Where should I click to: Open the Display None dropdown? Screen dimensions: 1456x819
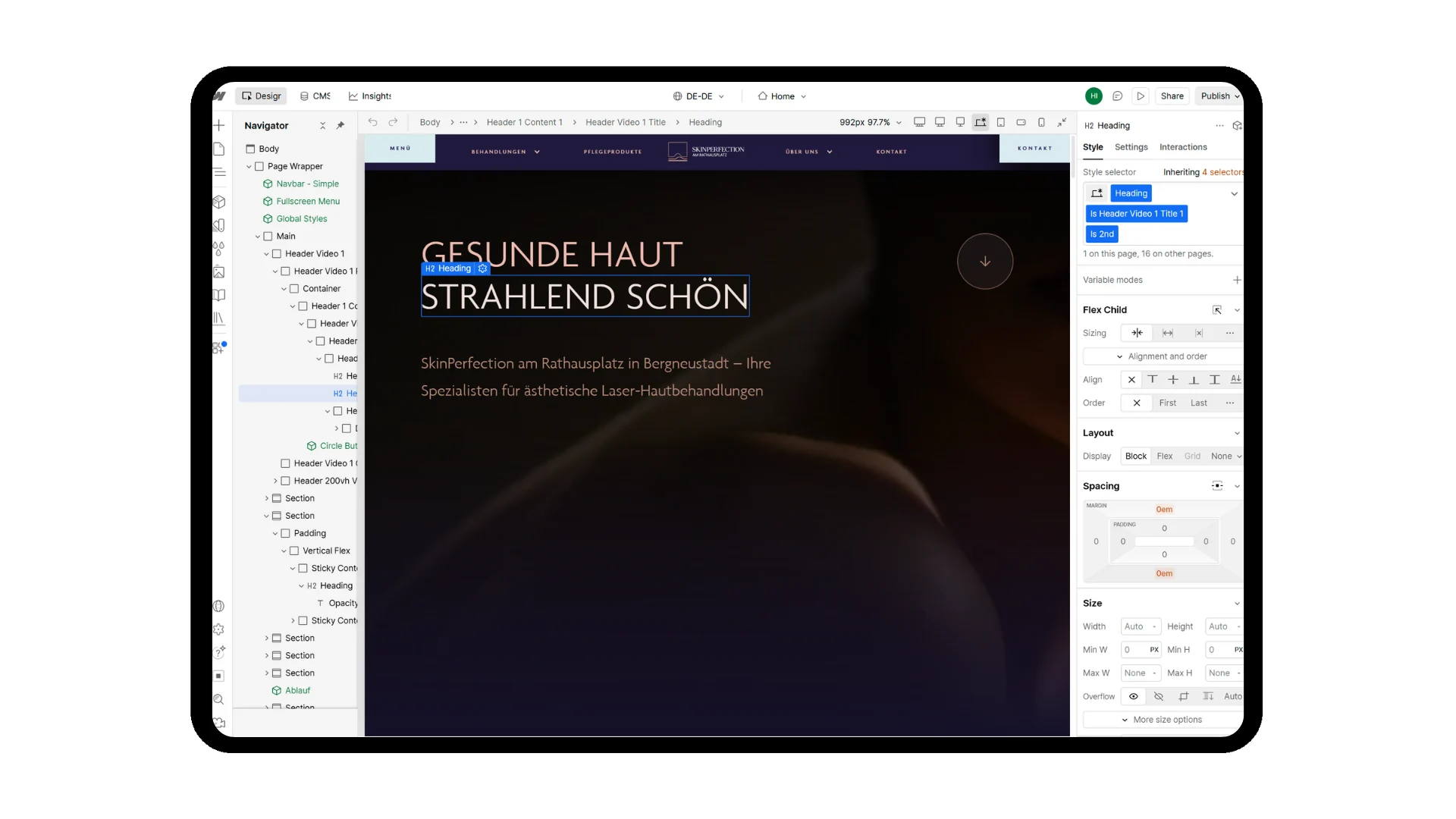pos(1225,457)
